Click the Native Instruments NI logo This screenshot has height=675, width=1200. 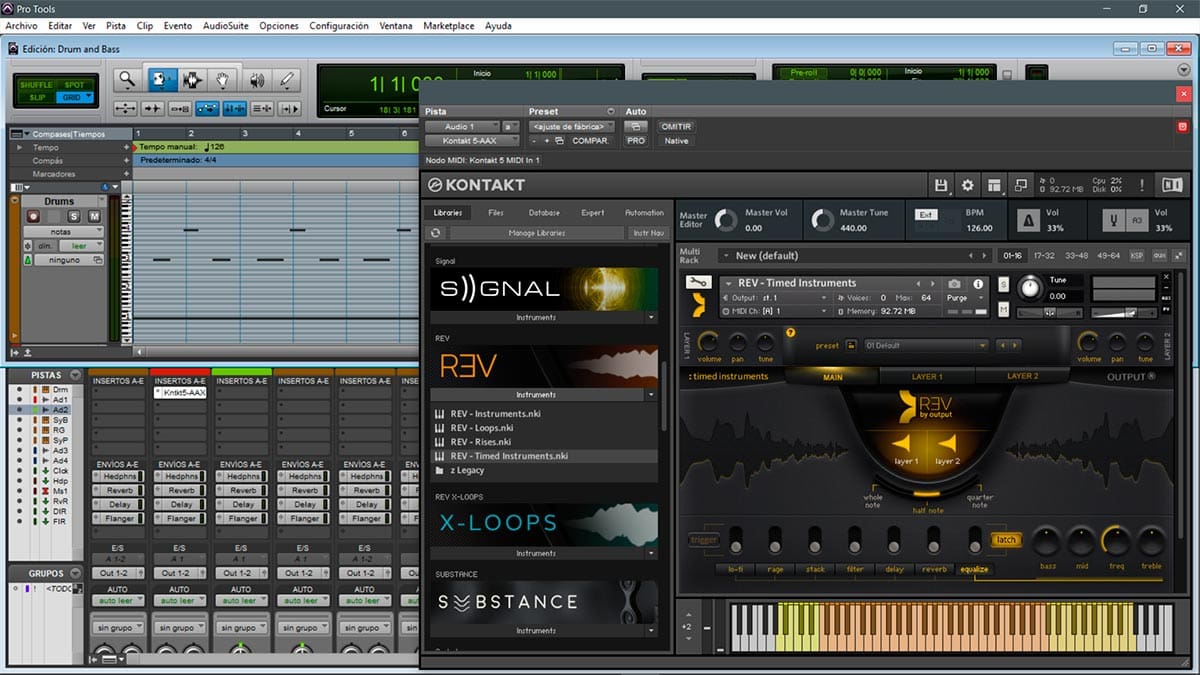[x=1172, y=185]
